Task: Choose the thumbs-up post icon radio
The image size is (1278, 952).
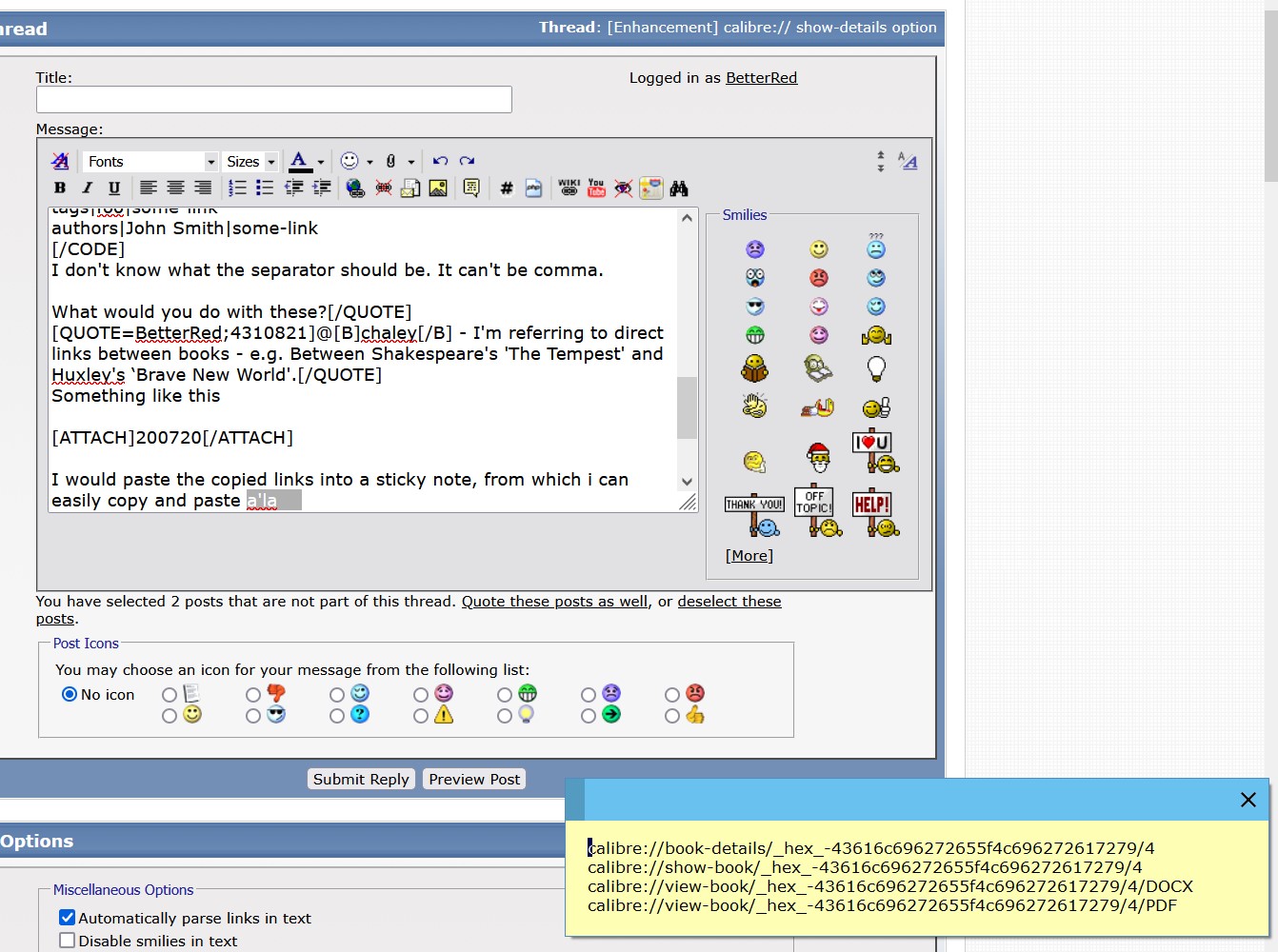Action: [672, 716]
